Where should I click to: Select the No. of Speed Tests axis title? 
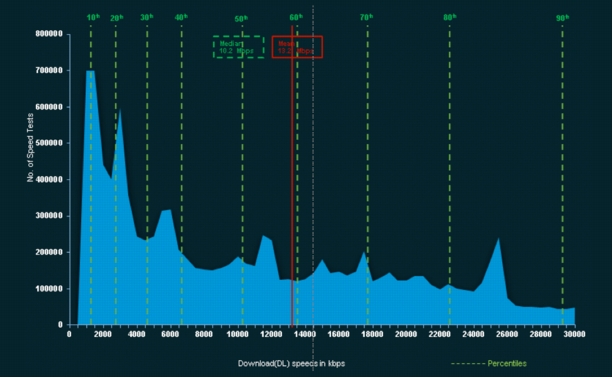pyautogui.click(x=30, y=147)
